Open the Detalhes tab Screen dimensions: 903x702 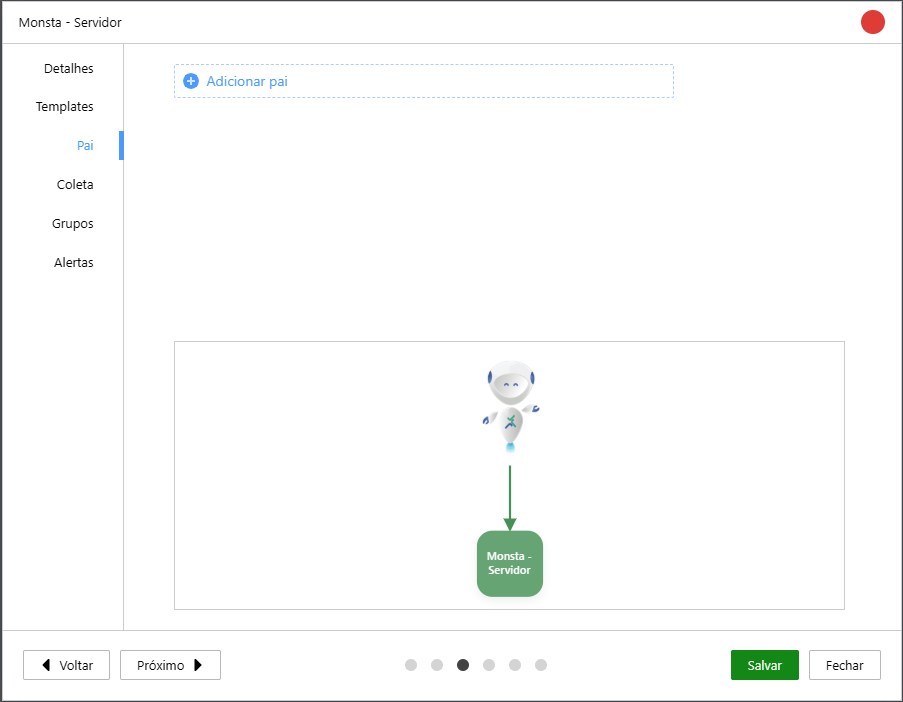[68, 69]
